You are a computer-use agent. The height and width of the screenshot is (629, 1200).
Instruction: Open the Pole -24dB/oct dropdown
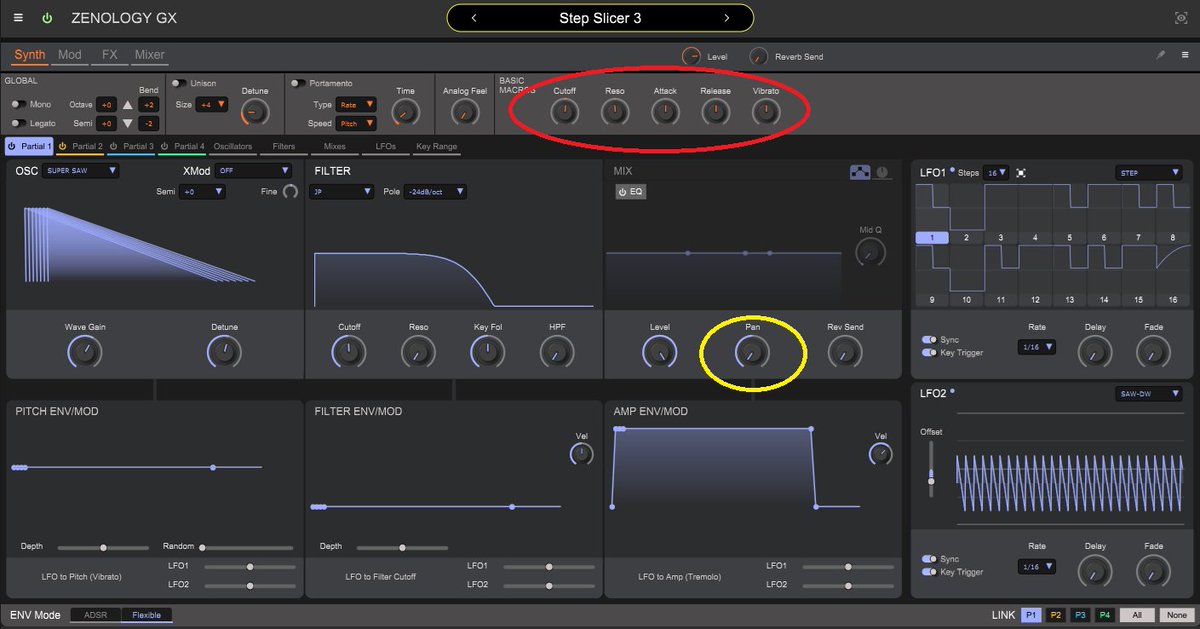(435, 191)
